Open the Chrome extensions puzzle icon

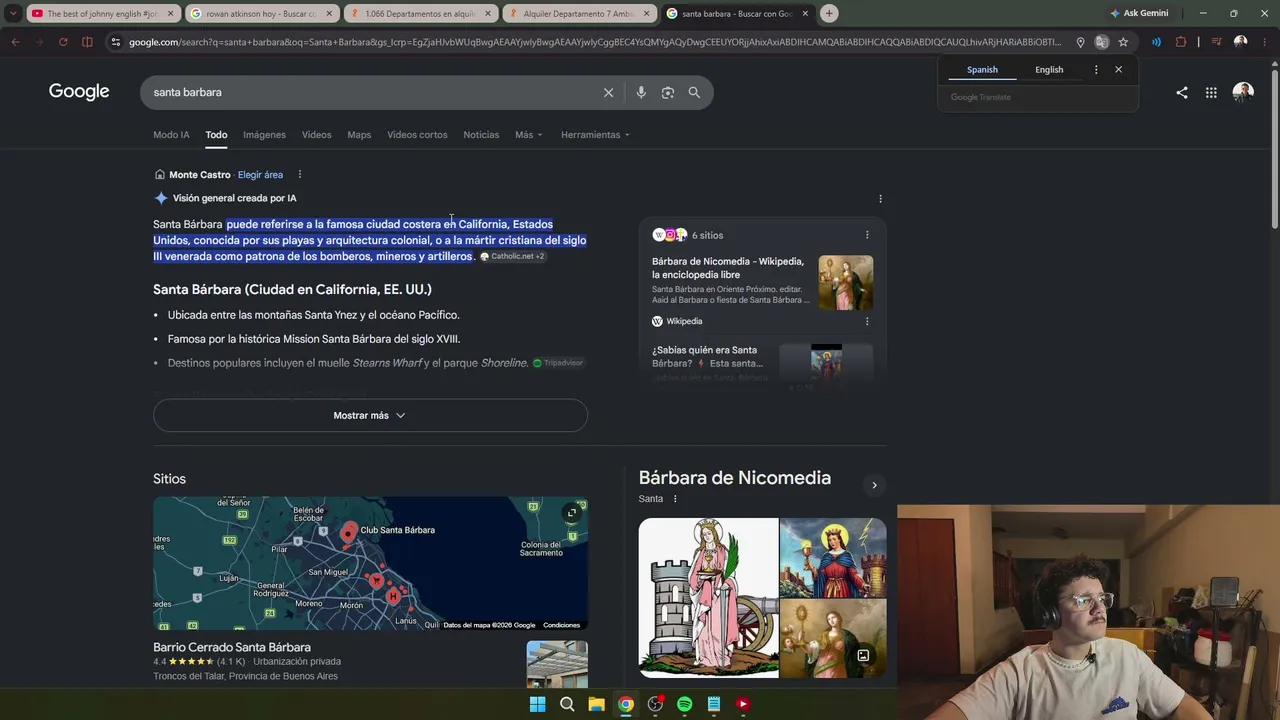pos(1181,42)
